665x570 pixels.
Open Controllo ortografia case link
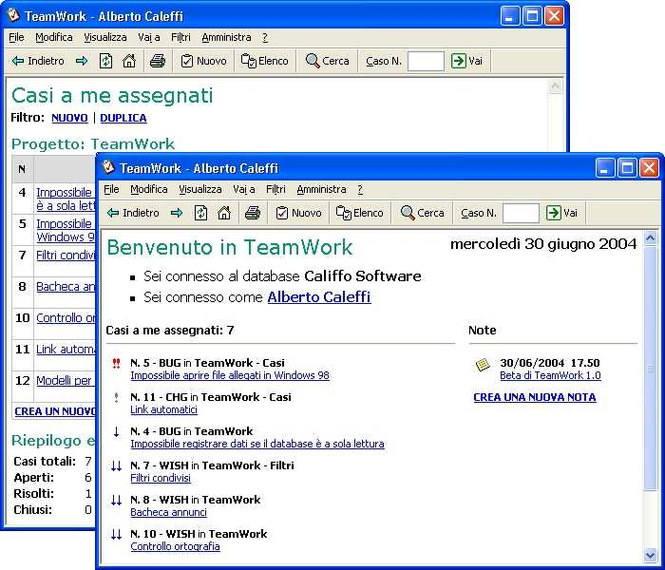click(175, 546)
